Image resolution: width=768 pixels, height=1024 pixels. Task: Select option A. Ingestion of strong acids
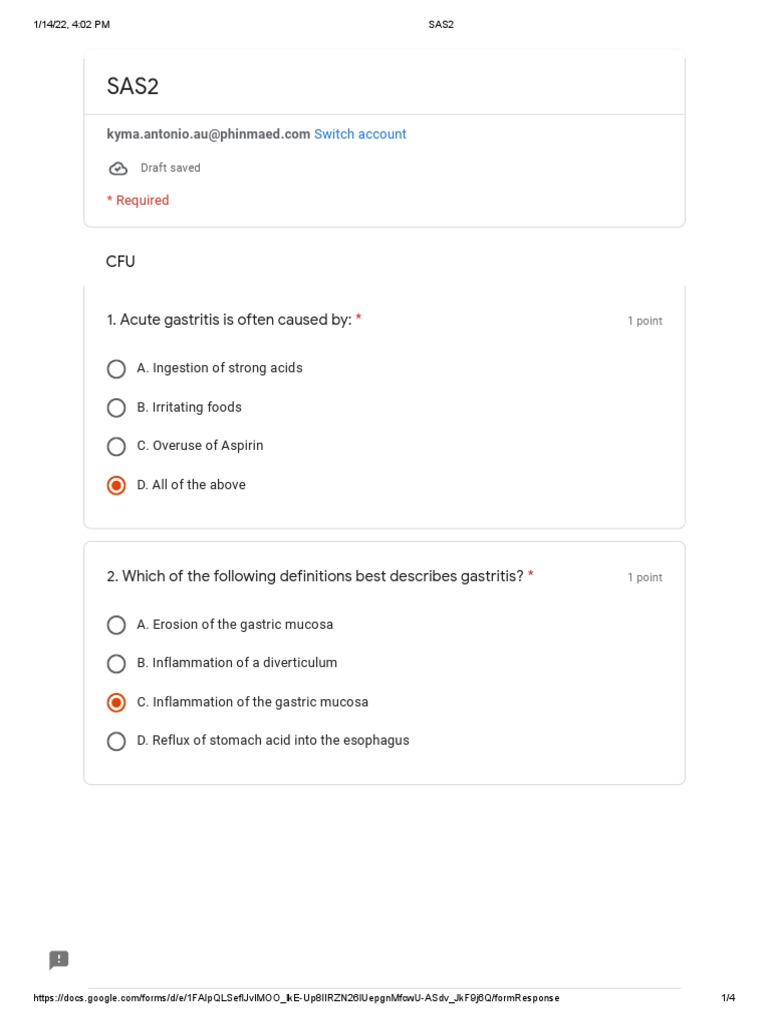coord(117,369)
